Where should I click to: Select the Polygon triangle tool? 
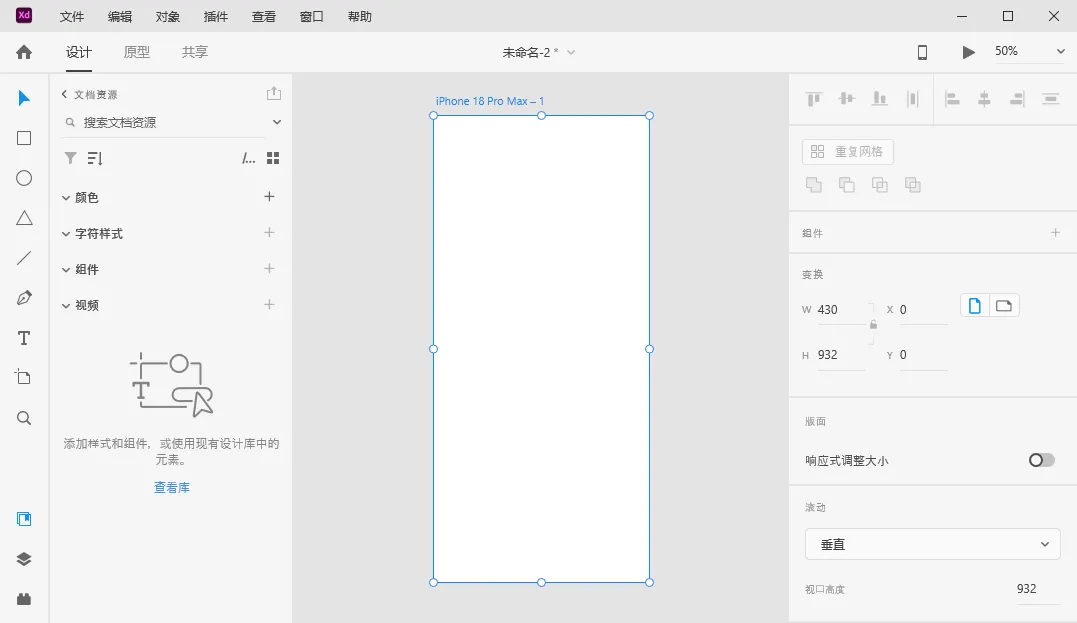pos(24,218)
